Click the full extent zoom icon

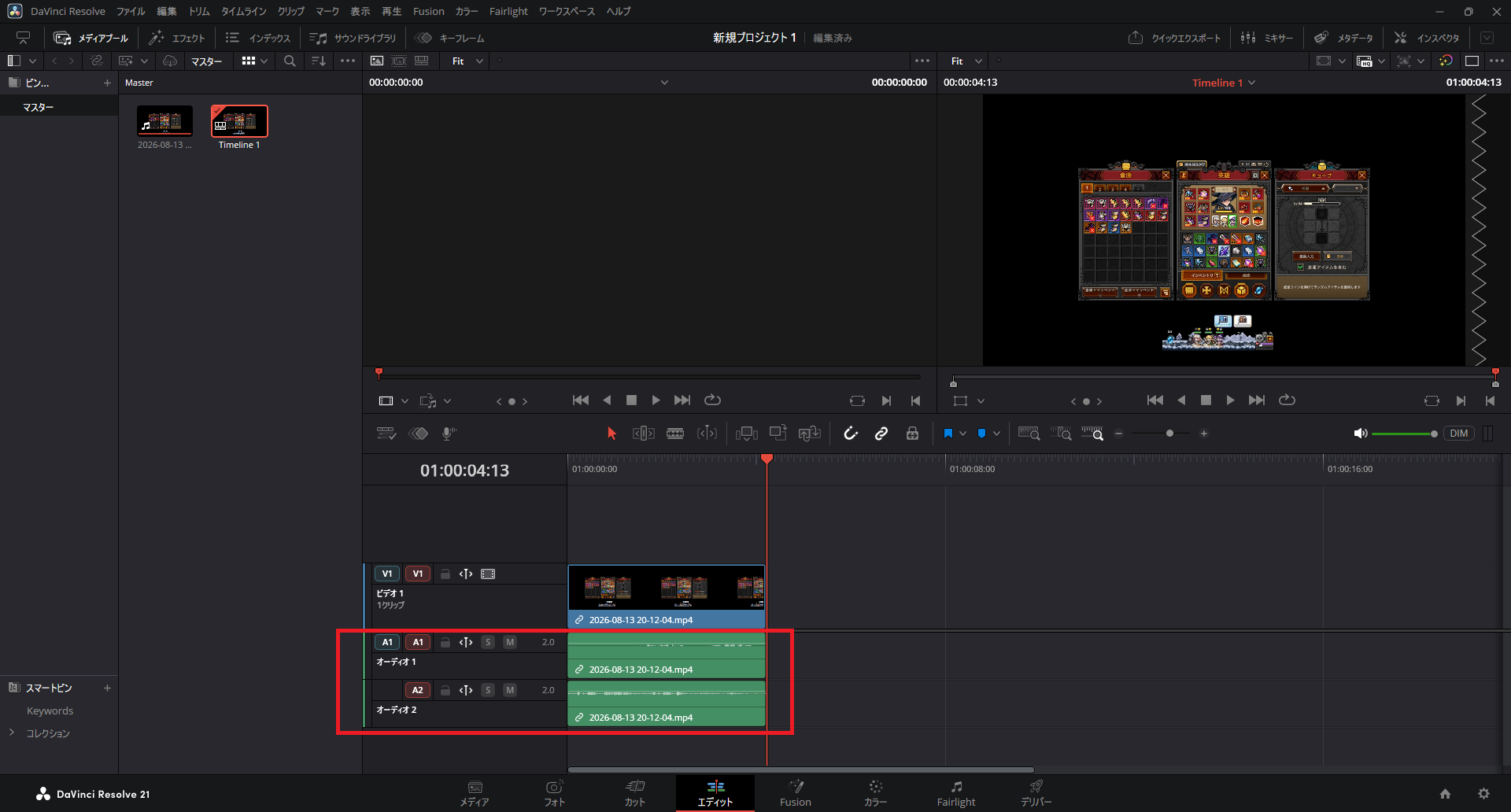pos(1029,434)
